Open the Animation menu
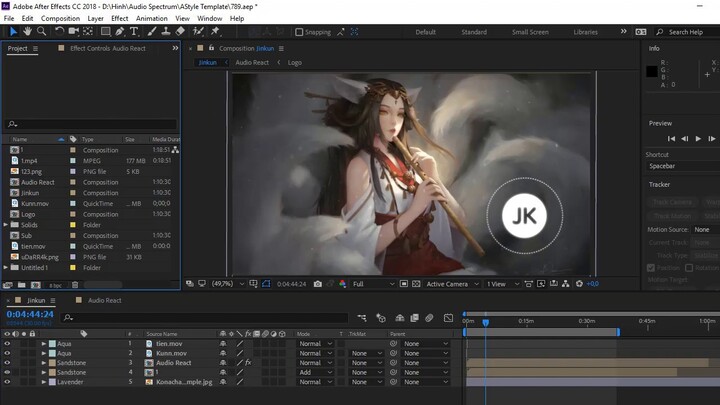 [152, 18]
